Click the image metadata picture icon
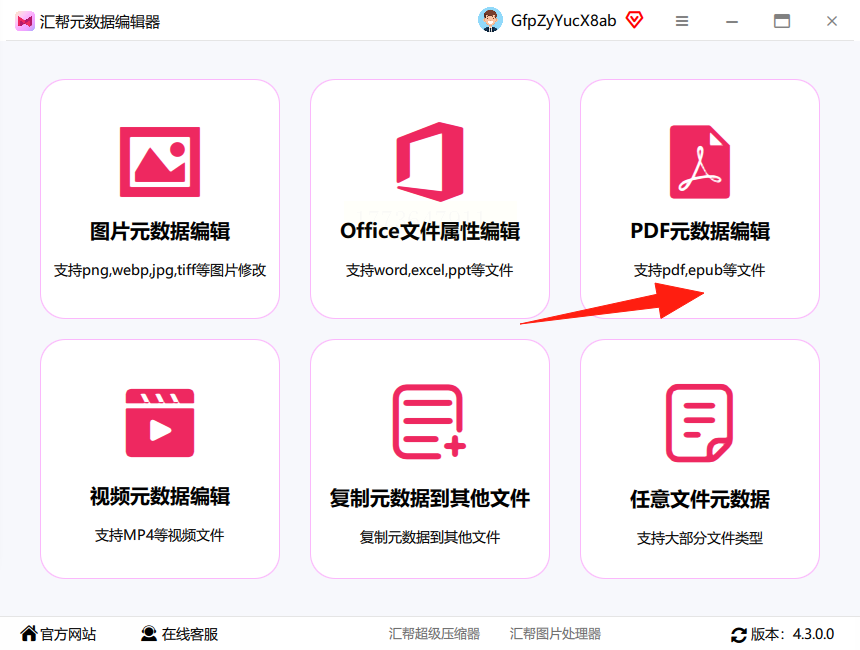Image resolution: width=860 pixels, height=650 pixels. (x=160, y=162)
